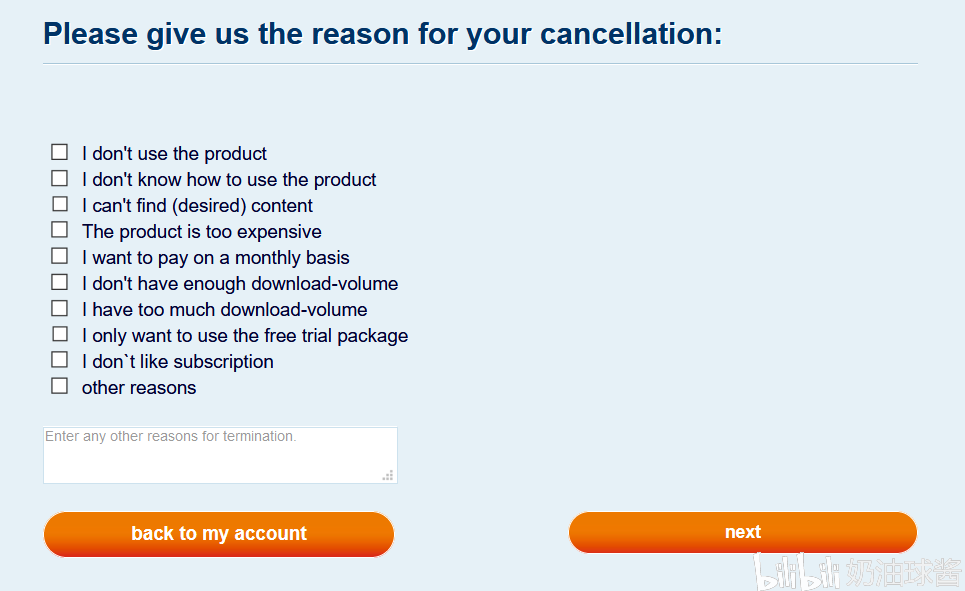Check the "I don't use the product" checkbox

point(60,152)
